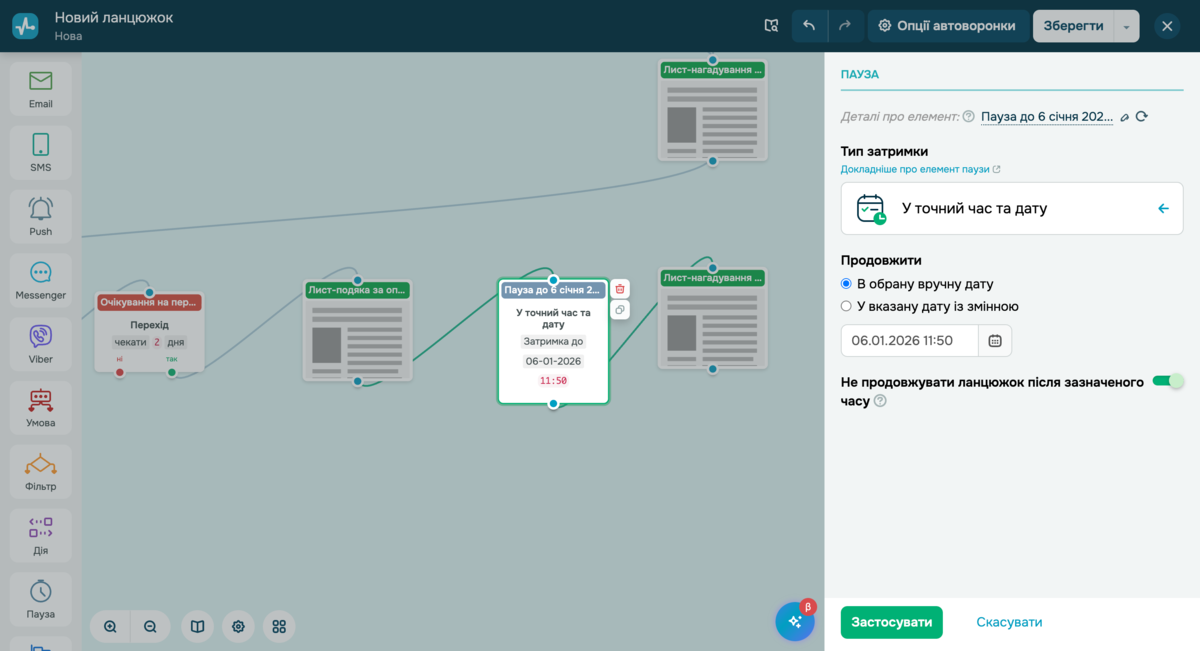Click the Новий ланцюжок title
This screenshot has width=1200, height=651.
click(x=114, y=17)
